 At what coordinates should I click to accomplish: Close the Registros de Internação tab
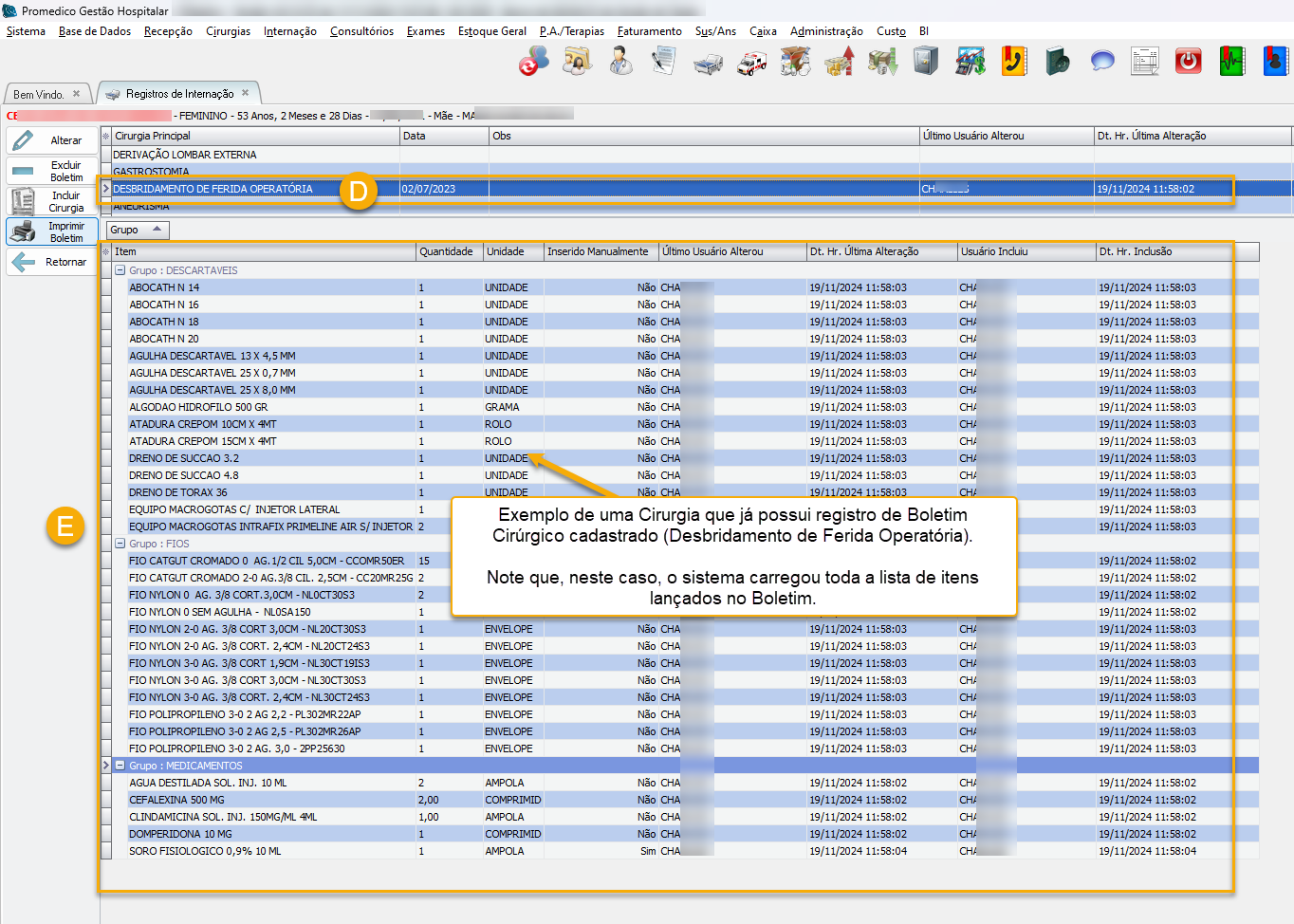245,93
